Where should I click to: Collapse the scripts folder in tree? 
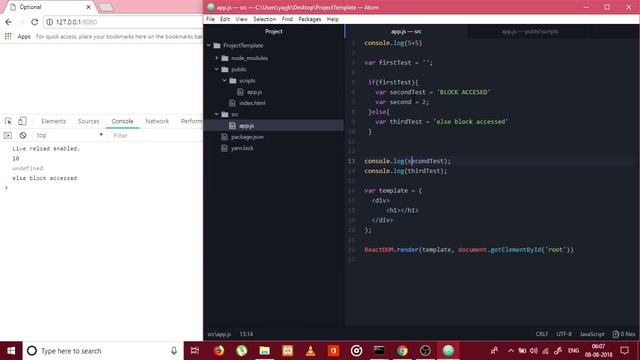[224, 81]
